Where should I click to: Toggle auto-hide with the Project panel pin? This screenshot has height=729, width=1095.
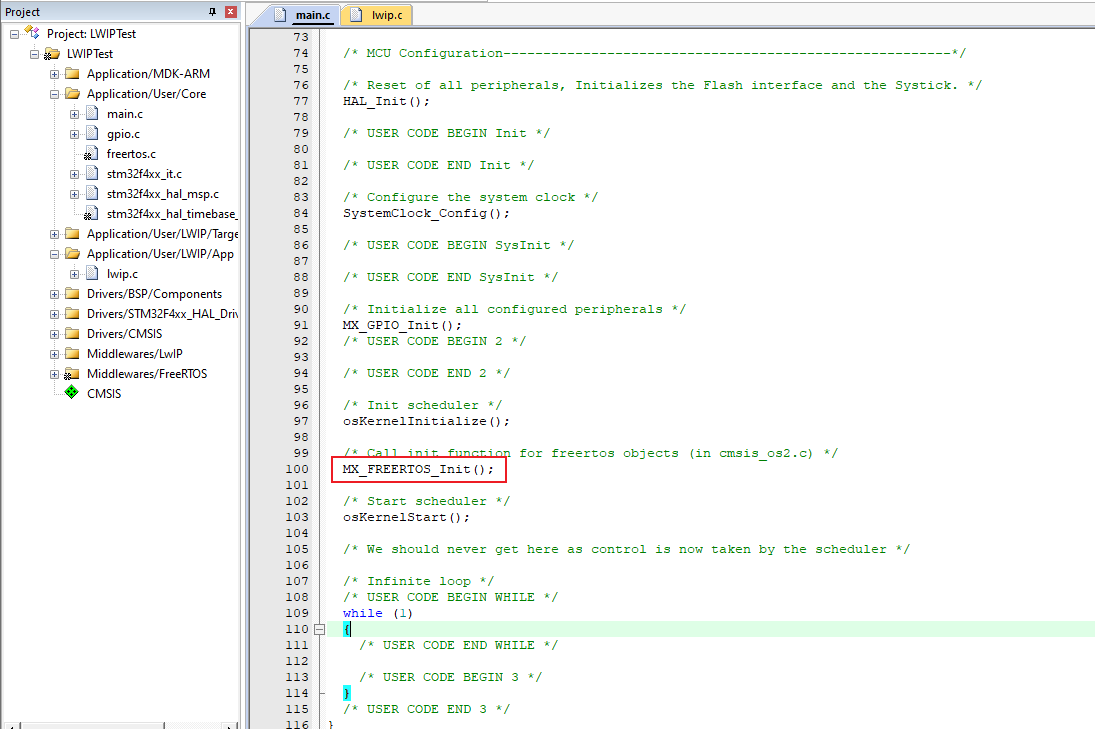point(211,11)
